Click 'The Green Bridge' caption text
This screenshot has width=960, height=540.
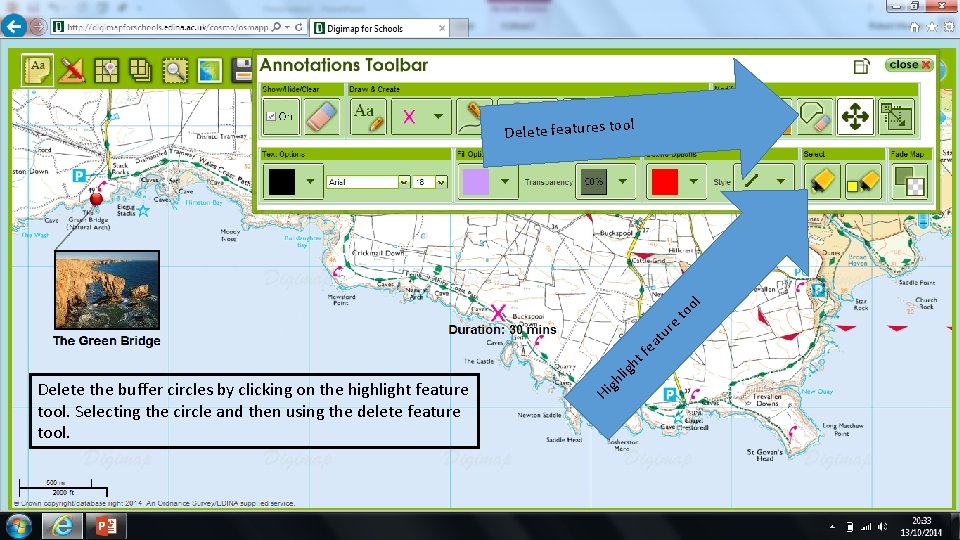coord(107,340)
